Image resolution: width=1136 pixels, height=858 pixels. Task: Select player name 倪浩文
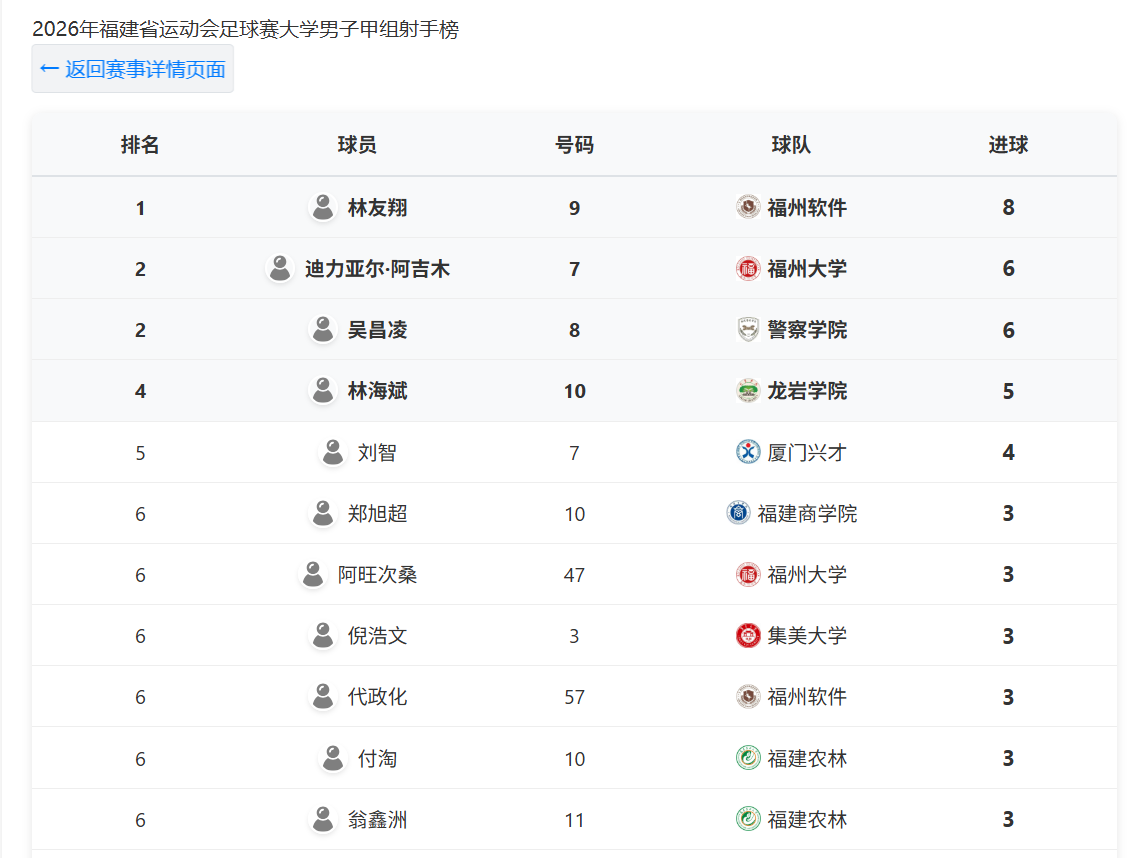[377, 636]
